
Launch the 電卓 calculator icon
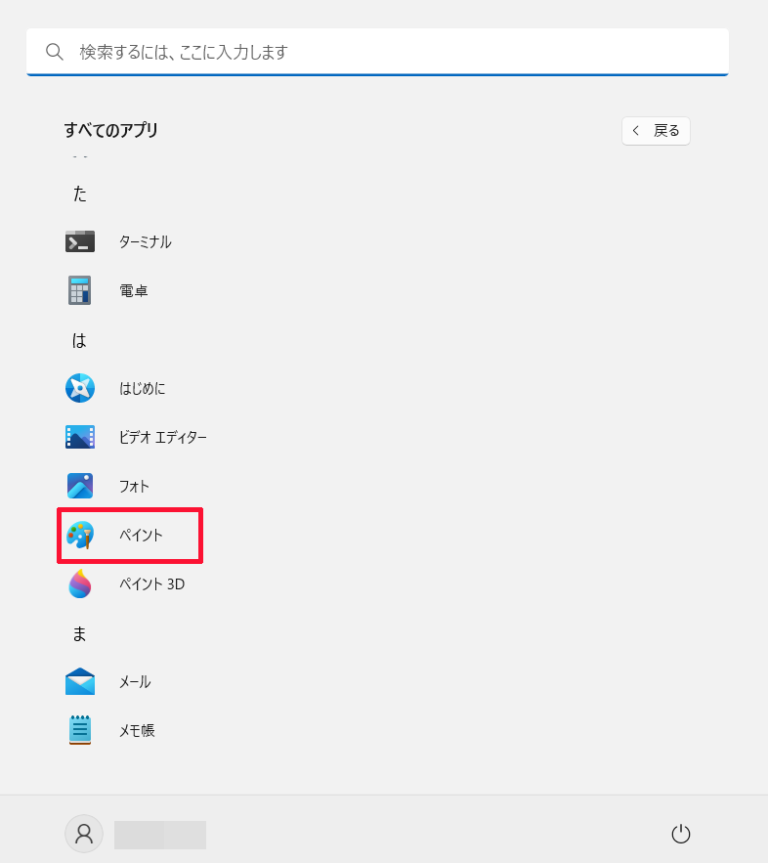(x=80, y=290)
